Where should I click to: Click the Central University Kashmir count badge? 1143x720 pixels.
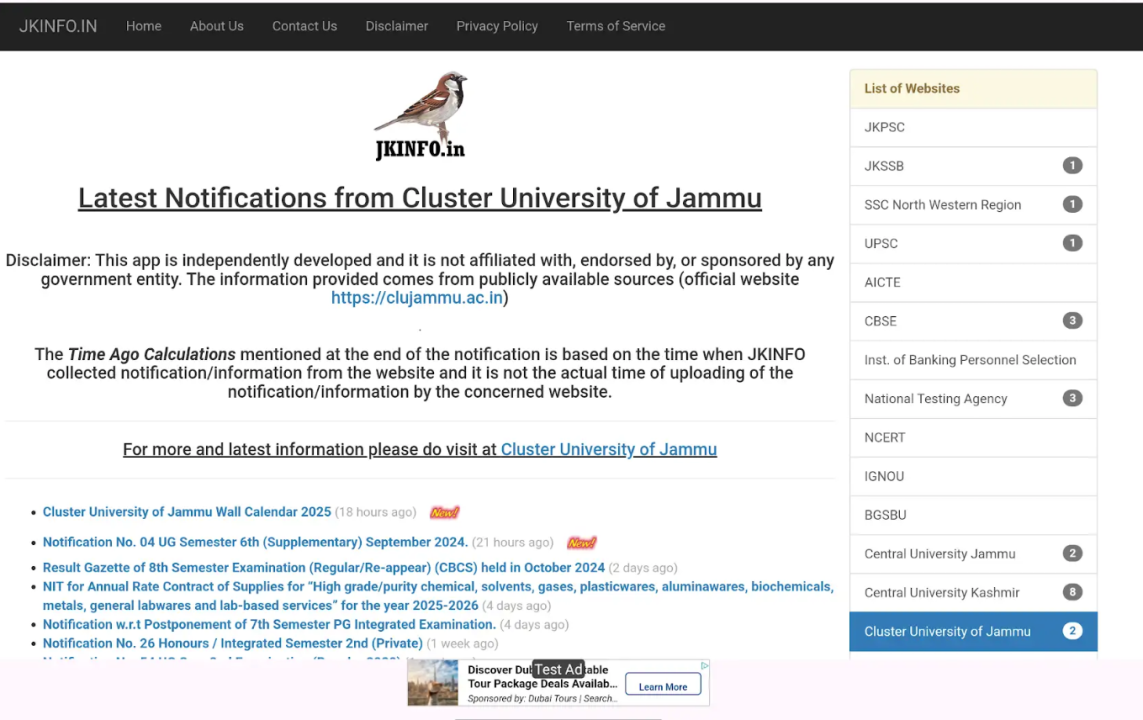click(x=1072, y=592)
